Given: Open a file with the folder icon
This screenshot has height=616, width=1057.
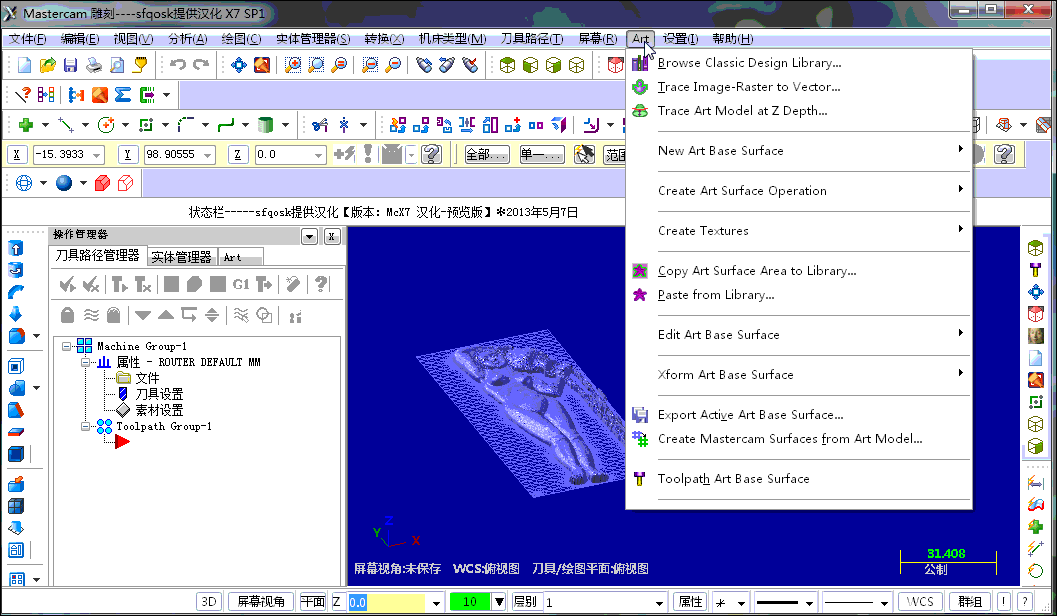Looking at the screenshot, I should pyautogui.click(x=47, y=65).
